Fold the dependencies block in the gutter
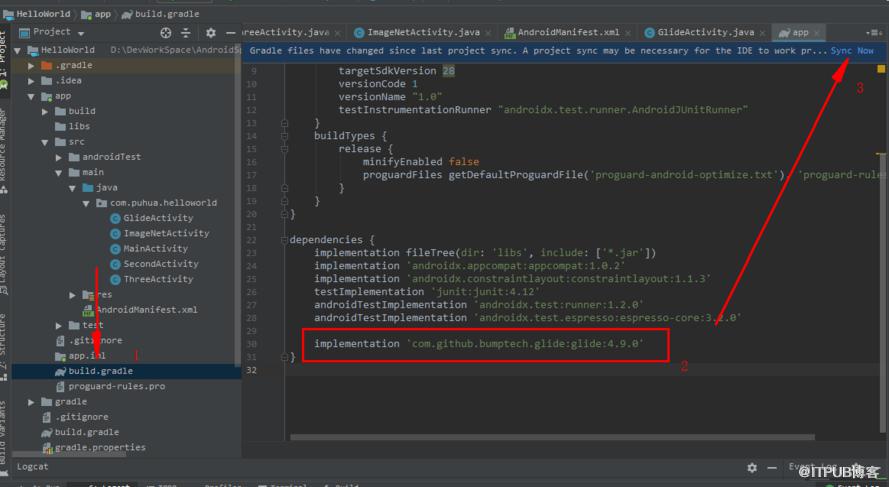 tap(285, 240)
